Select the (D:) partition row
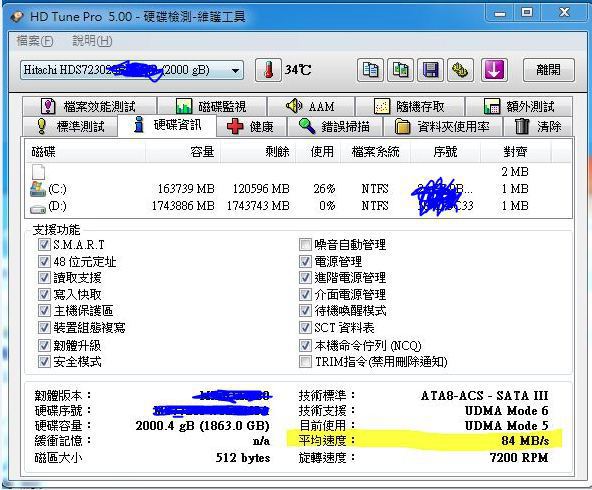The image size is (592, 490). point(298,206)
